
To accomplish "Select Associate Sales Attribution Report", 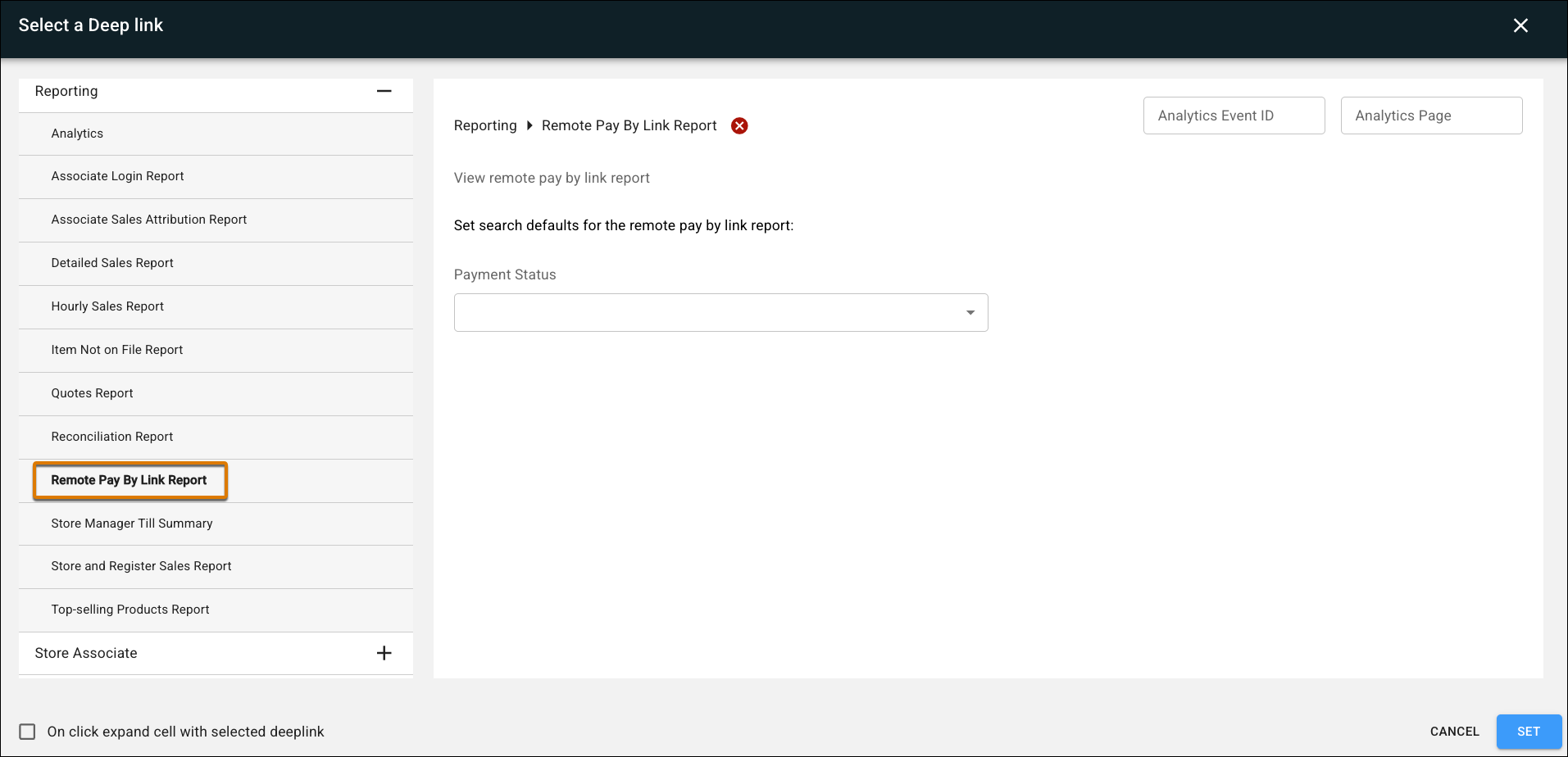I will pyautogui.click(x=216, y=220).
